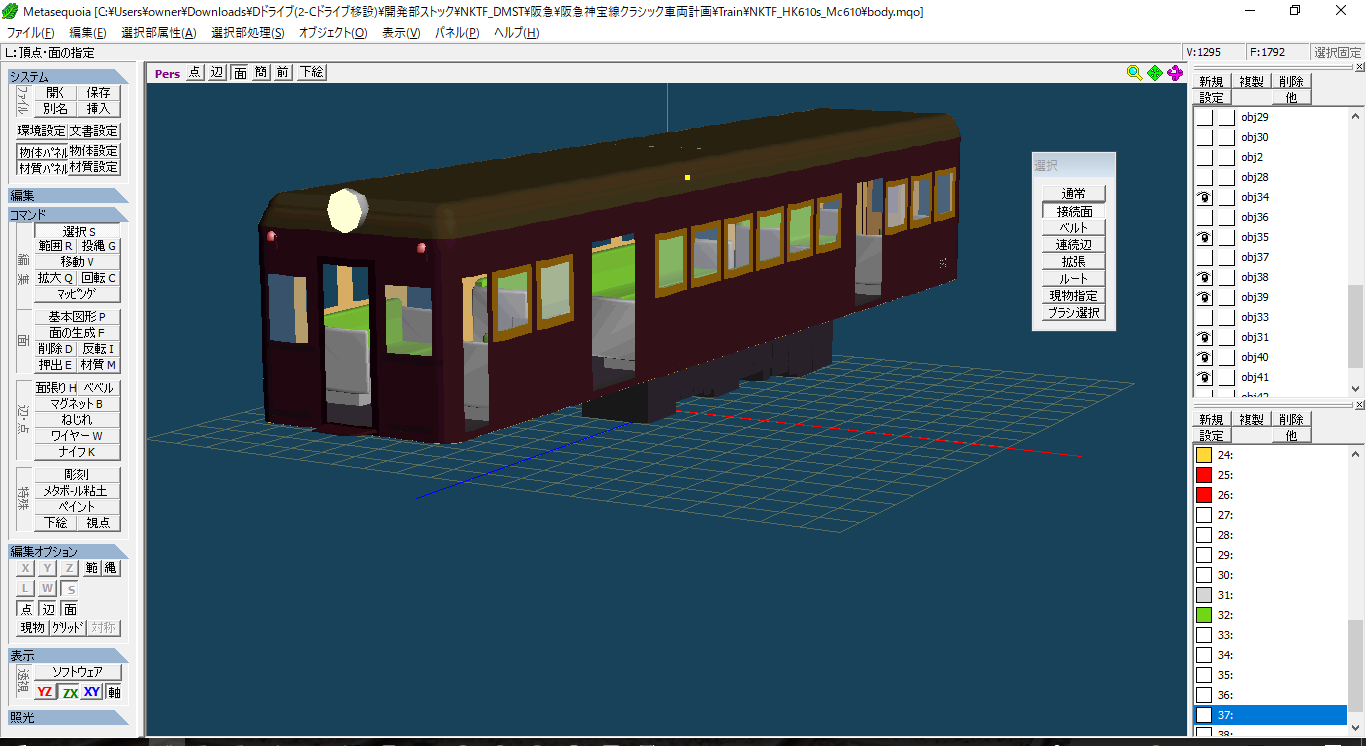Click the 下絵 button in viewport header
This screenshot has width=1366, height=746.
pyautogui.click(x=311, y=72)
